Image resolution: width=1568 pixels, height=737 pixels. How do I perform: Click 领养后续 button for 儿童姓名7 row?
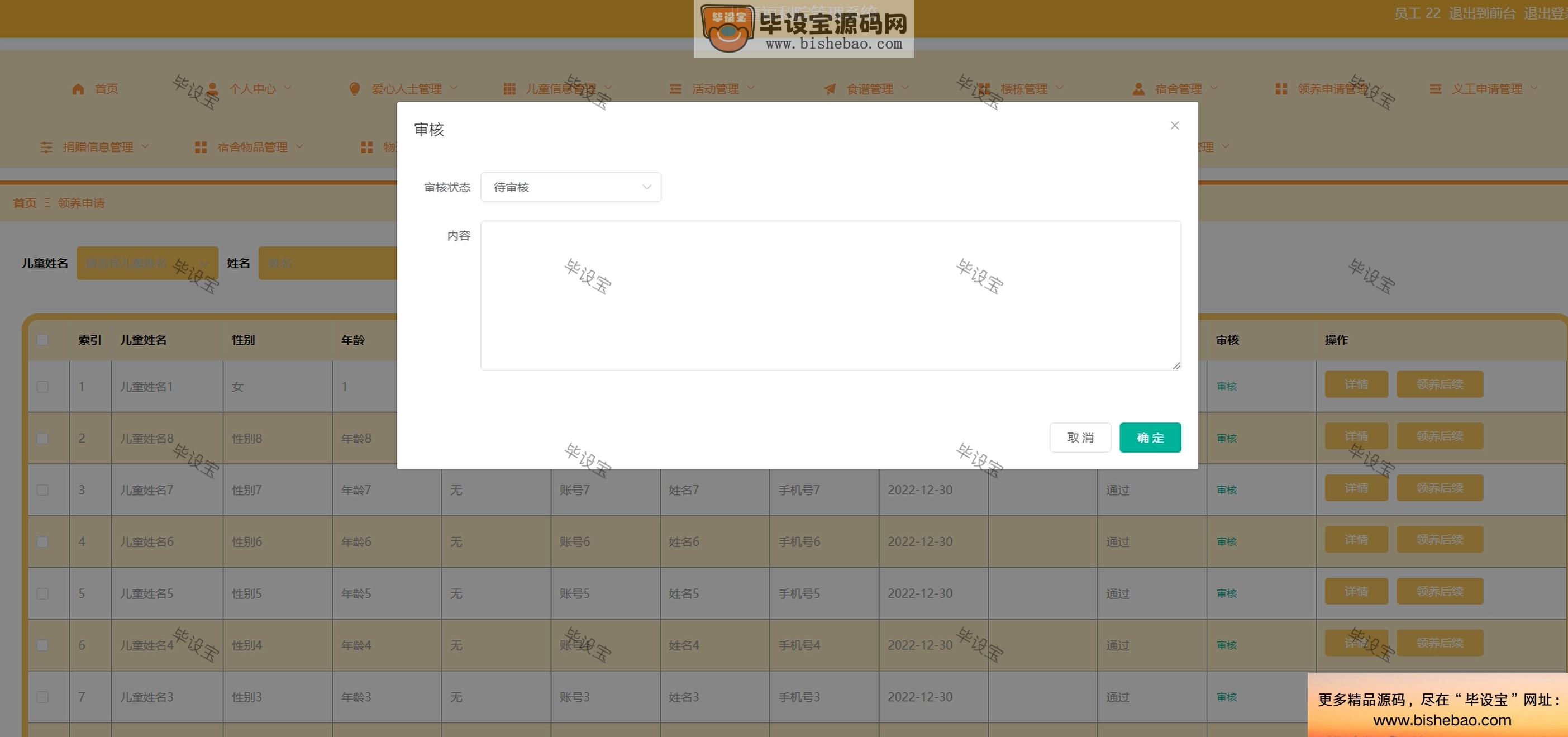[1440, 488]
